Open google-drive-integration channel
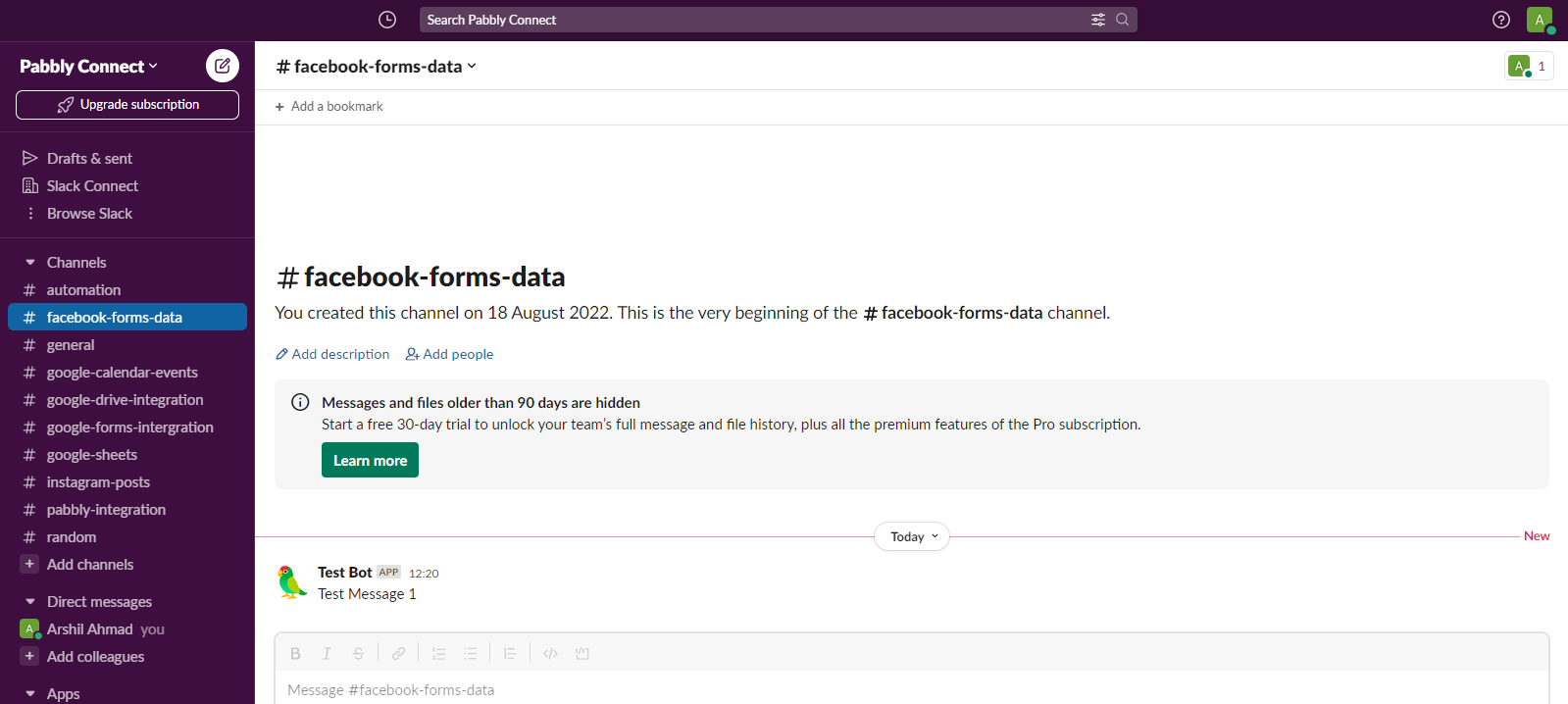The width and height of the screenshot is (1568, 704). click(x=127, y=399)
